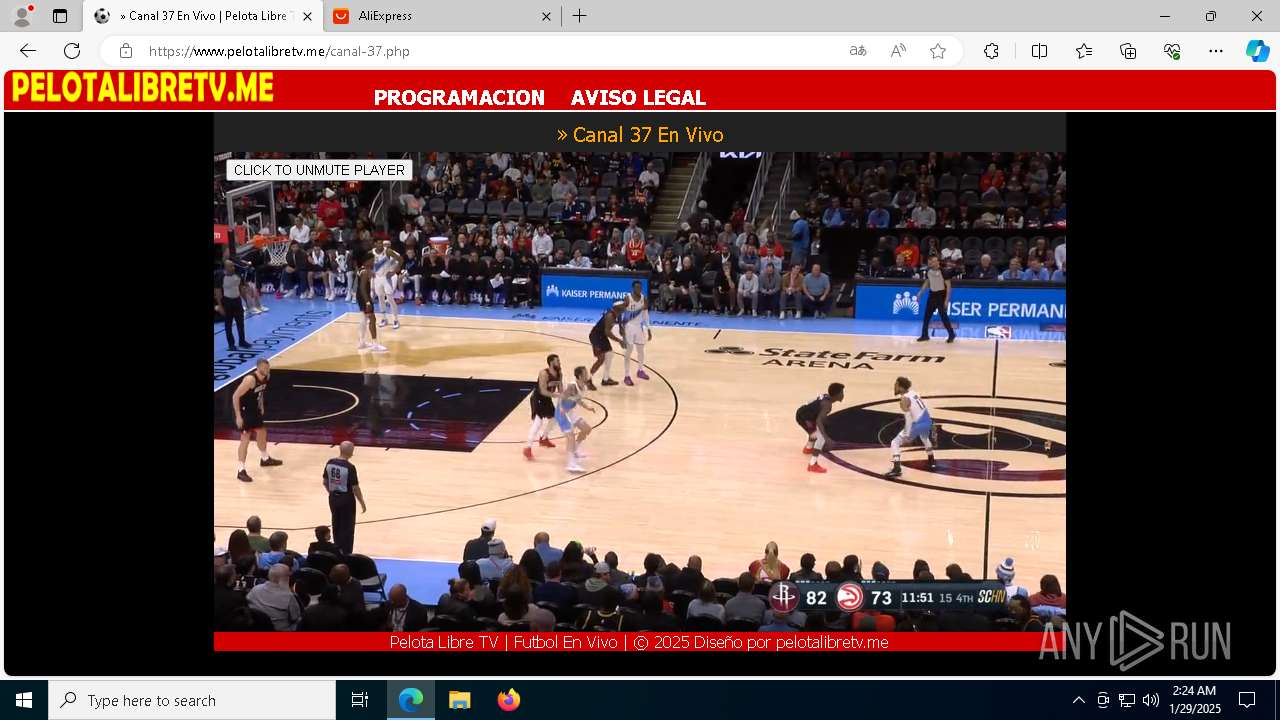Open the translate page icon
The width and height of the screenshot is (1280, 720).
pos(858,51)
